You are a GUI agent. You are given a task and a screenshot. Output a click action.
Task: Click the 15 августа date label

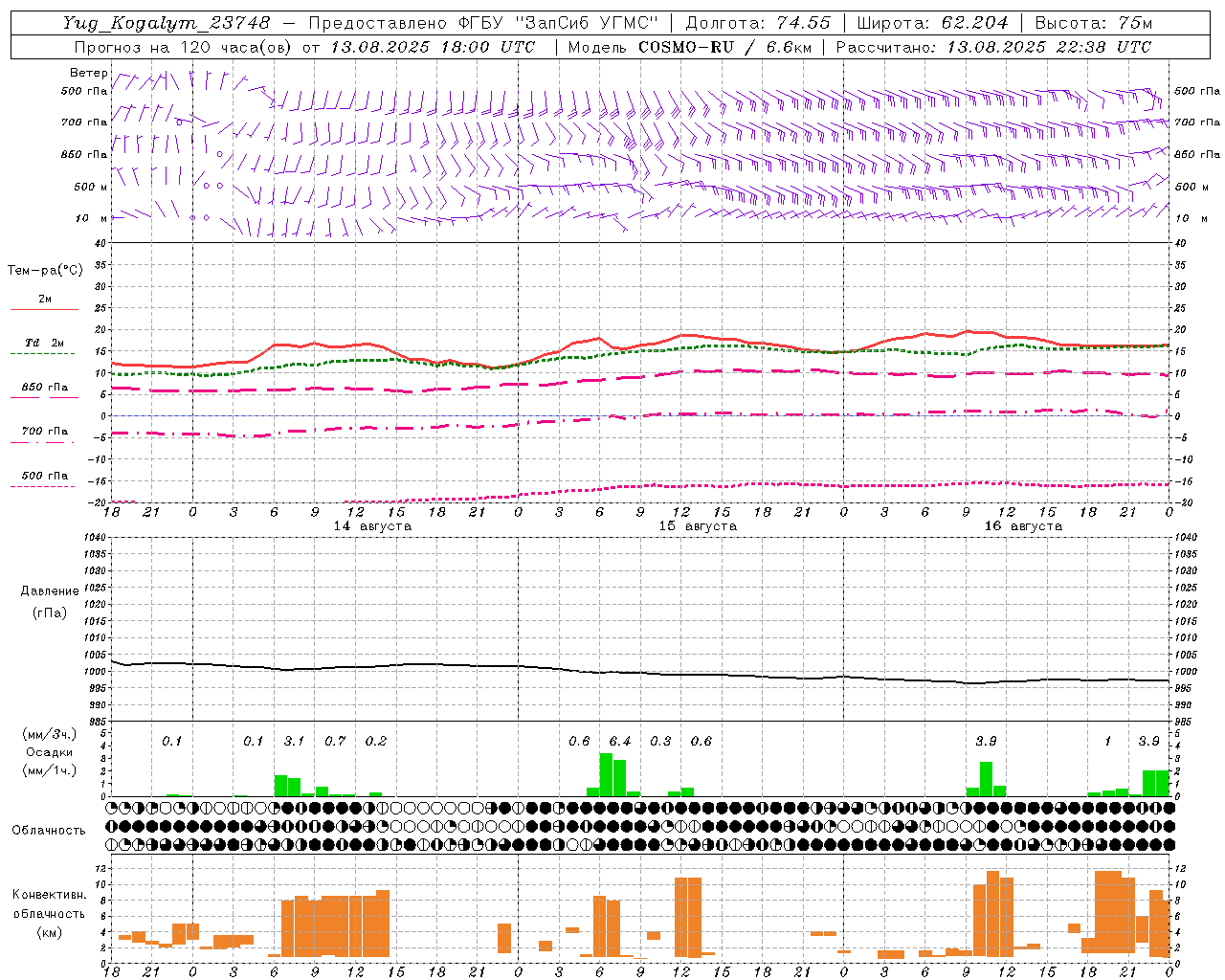coord(698,526)
